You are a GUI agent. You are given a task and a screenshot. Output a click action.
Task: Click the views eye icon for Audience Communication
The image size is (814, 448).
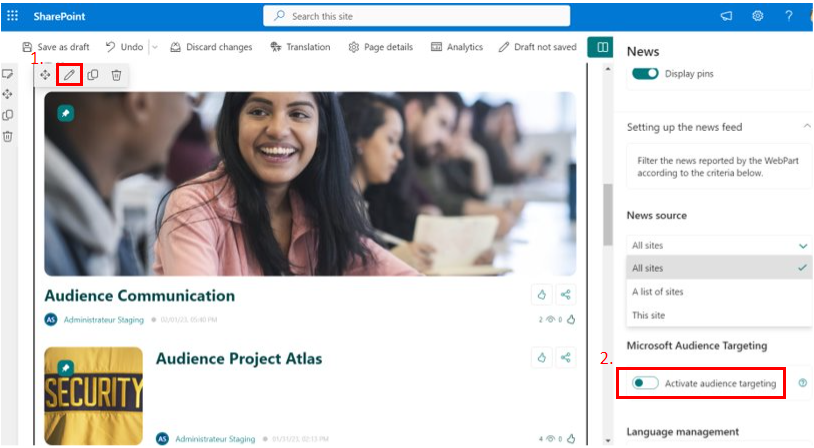pyautogui.click(x=550, y=319)
